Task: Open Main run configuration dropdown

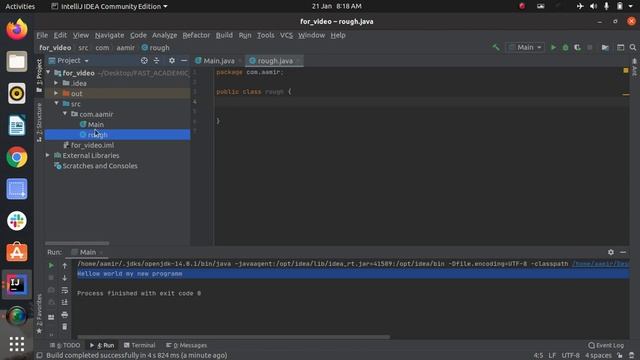Action: 525,47
